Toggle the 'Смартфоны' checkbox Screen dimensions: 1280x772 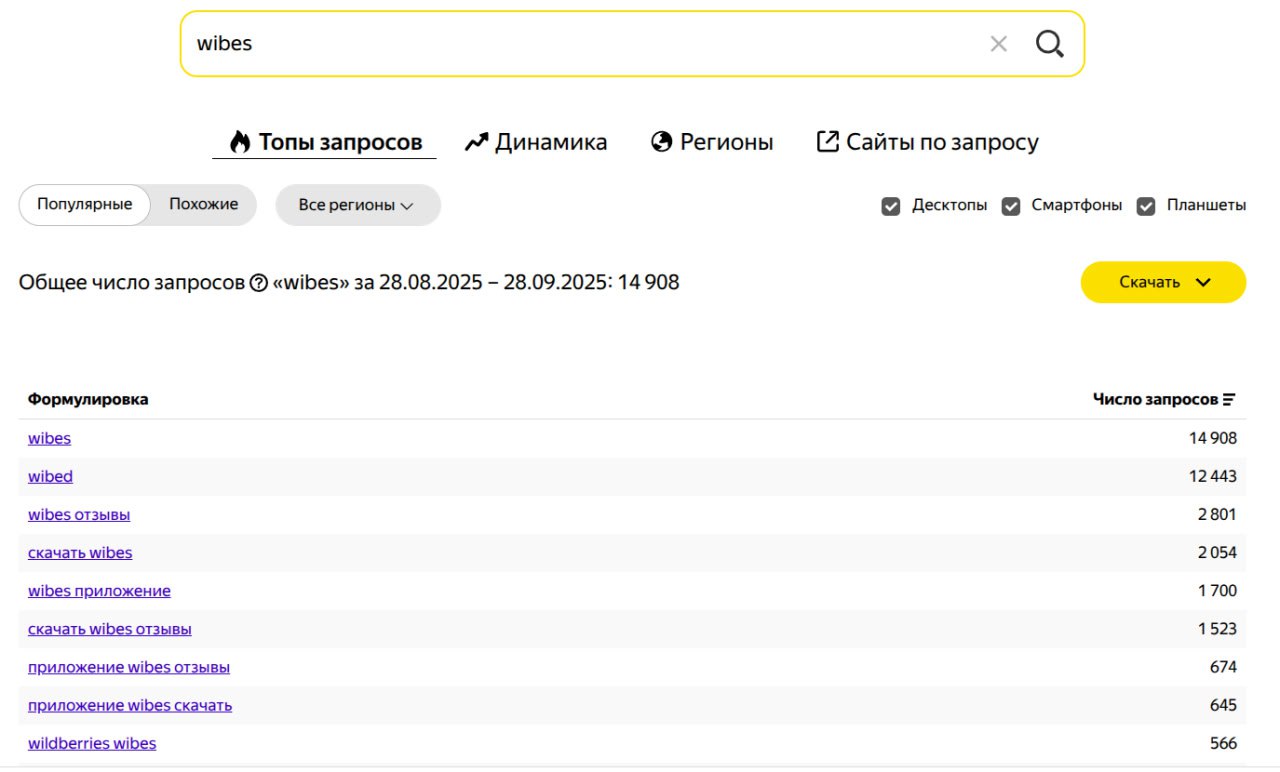click(1011, 206)
